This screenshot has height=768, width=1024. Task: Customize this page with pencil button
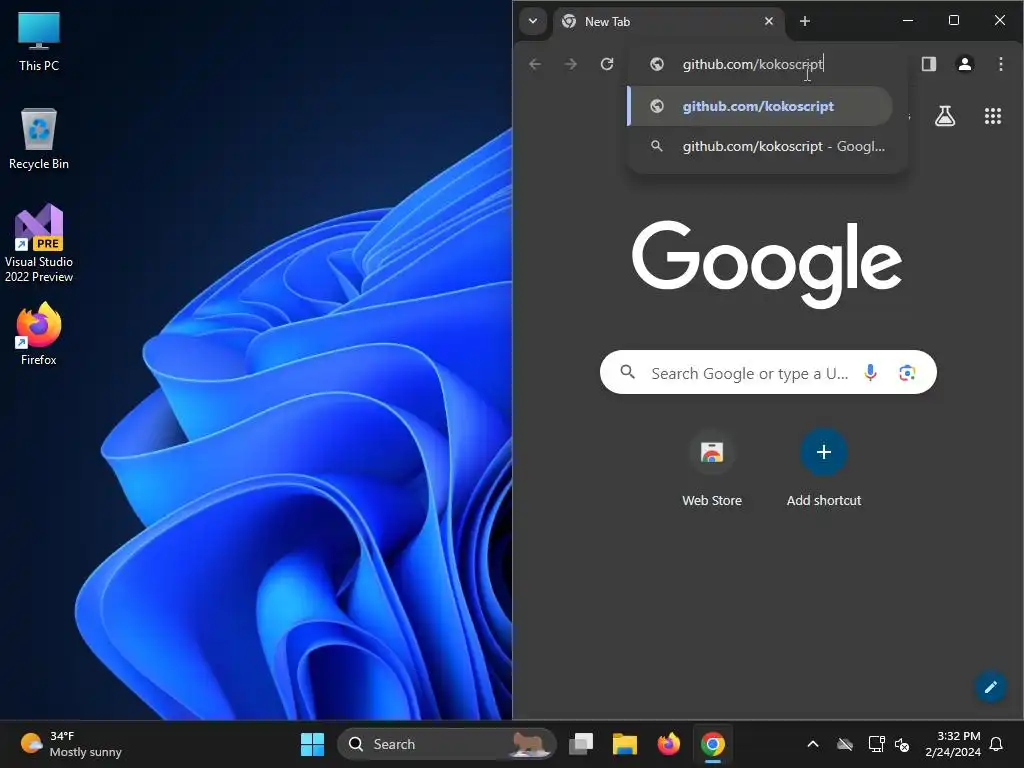(990, 686)
